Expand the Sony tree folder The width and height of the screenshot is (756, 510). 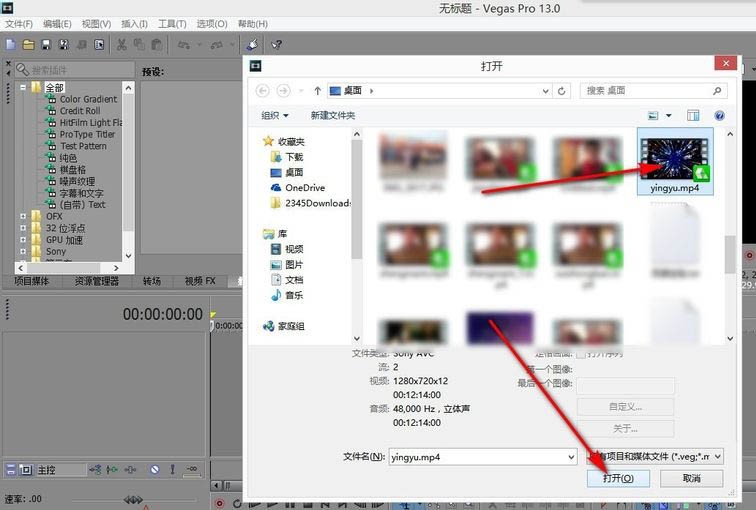(23, 251)
